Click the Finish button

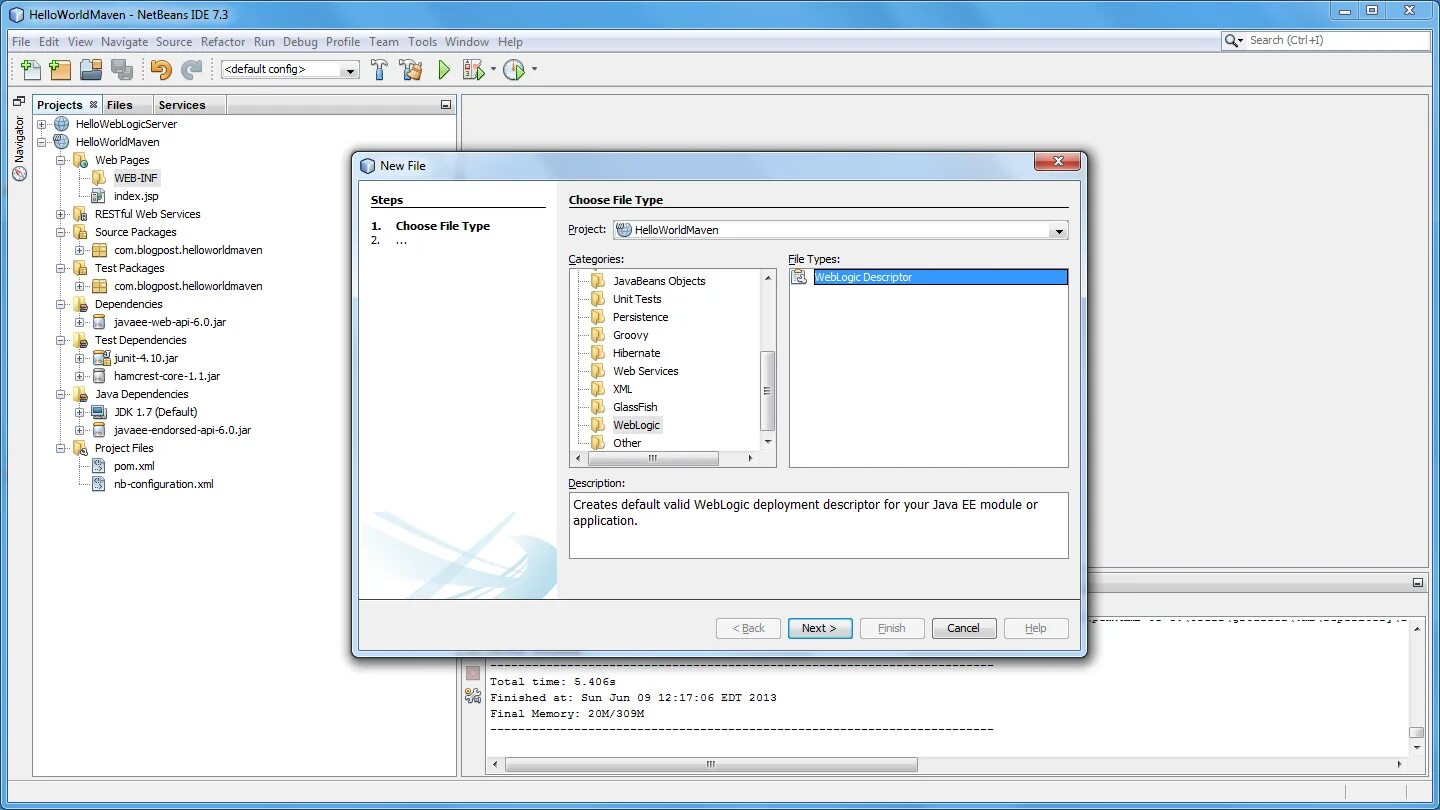point(892,628)
